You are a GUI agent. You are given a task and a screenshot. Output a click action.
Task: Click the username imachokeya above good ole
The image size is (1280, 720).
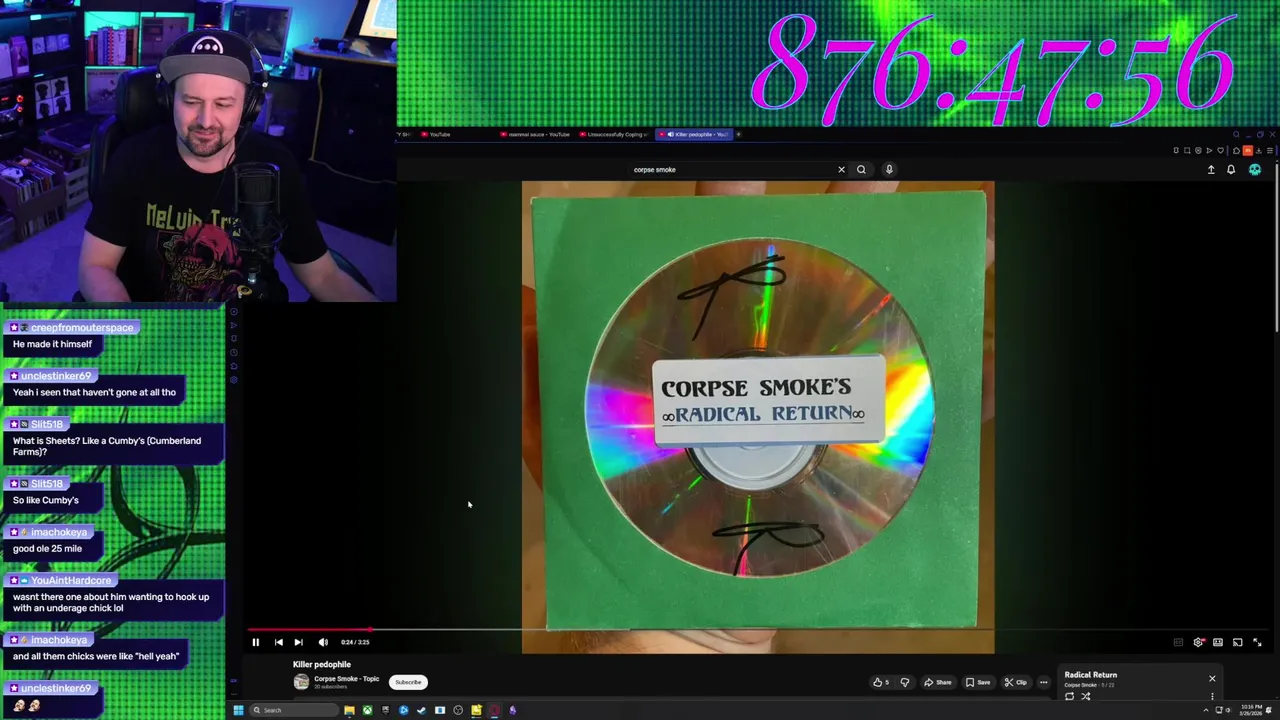pyautogui.click(x=59, y=532)
